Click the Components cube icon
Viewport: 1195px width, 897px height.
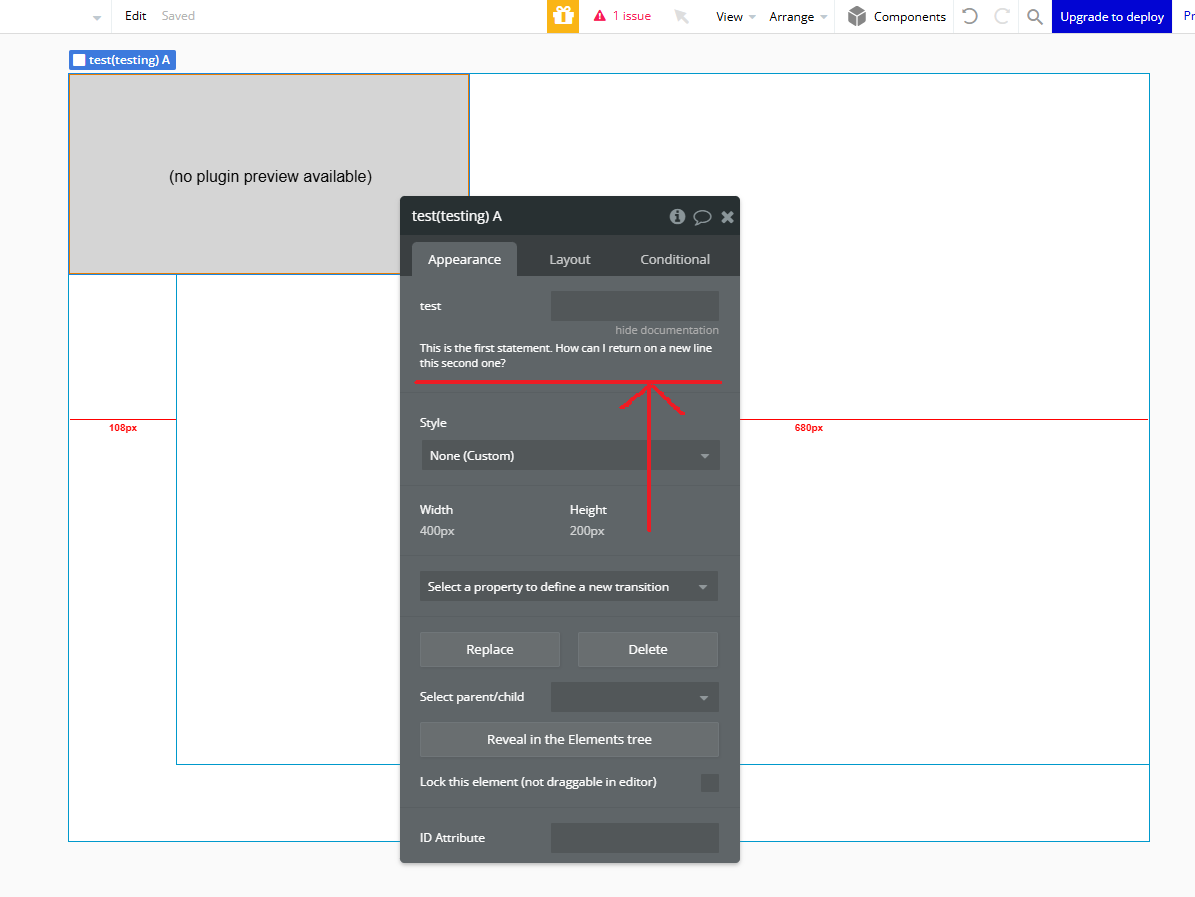(857, 16)
